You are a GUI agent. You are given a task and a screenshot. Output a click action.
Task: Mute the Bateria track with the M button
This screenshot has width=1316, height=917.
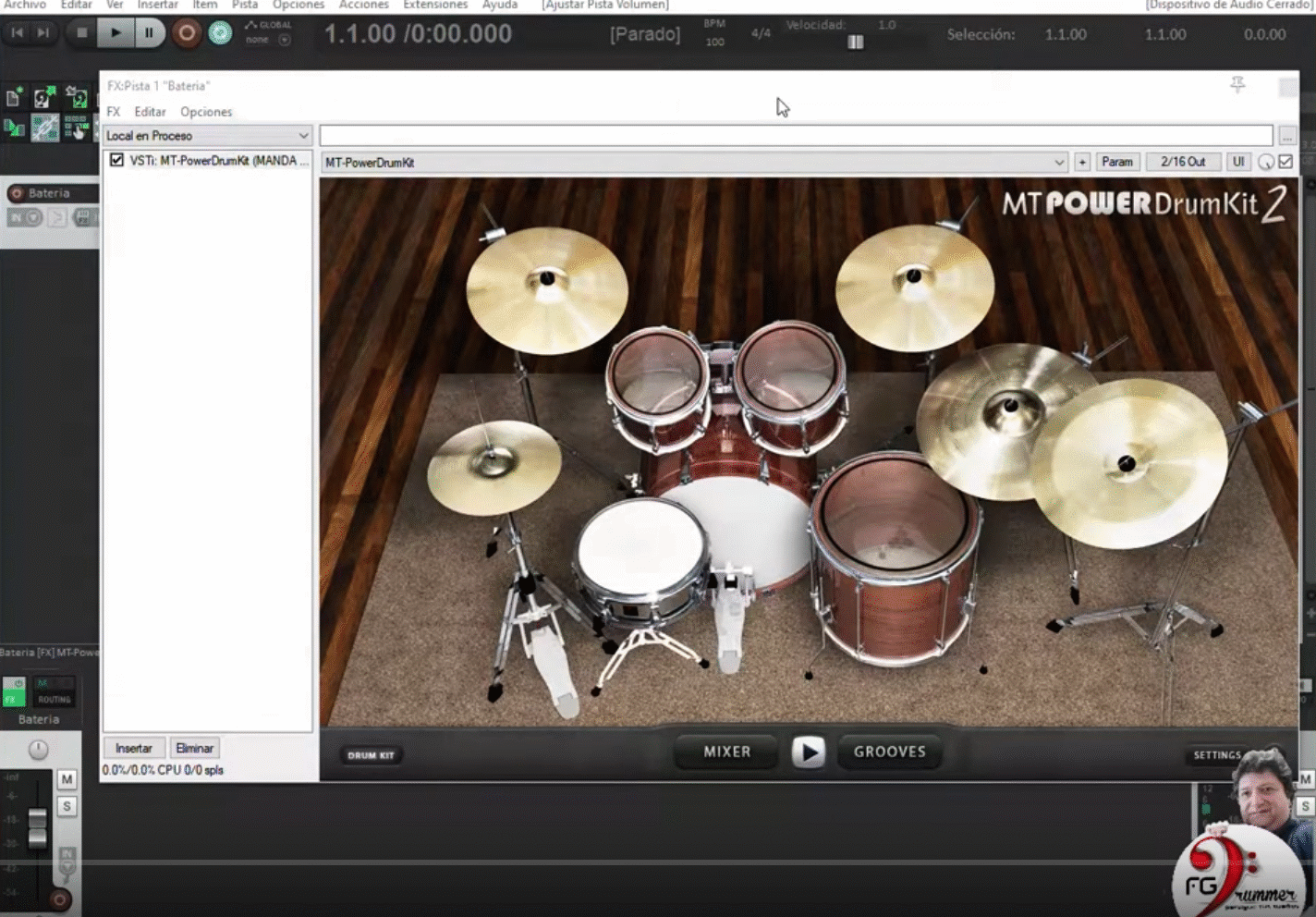(x=67, y=779)
